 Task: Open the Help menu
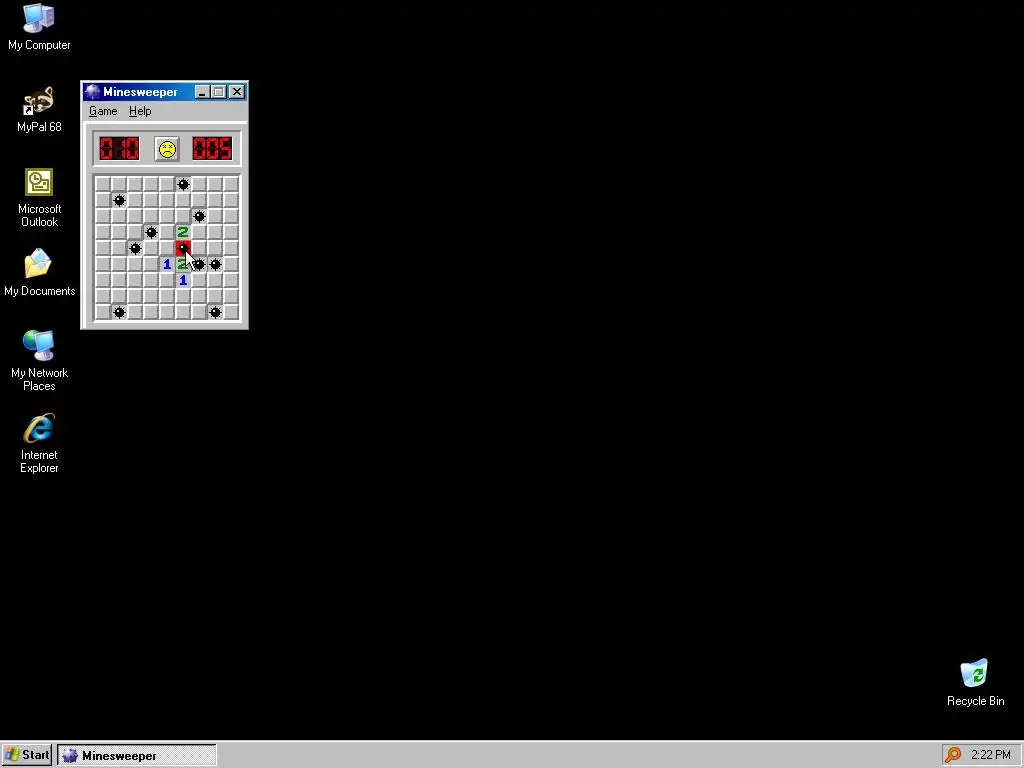[140, 111]
